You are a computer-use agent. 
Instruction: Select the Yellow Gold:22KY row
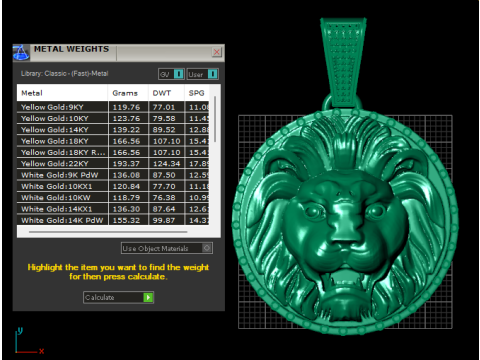coord(113,164)
